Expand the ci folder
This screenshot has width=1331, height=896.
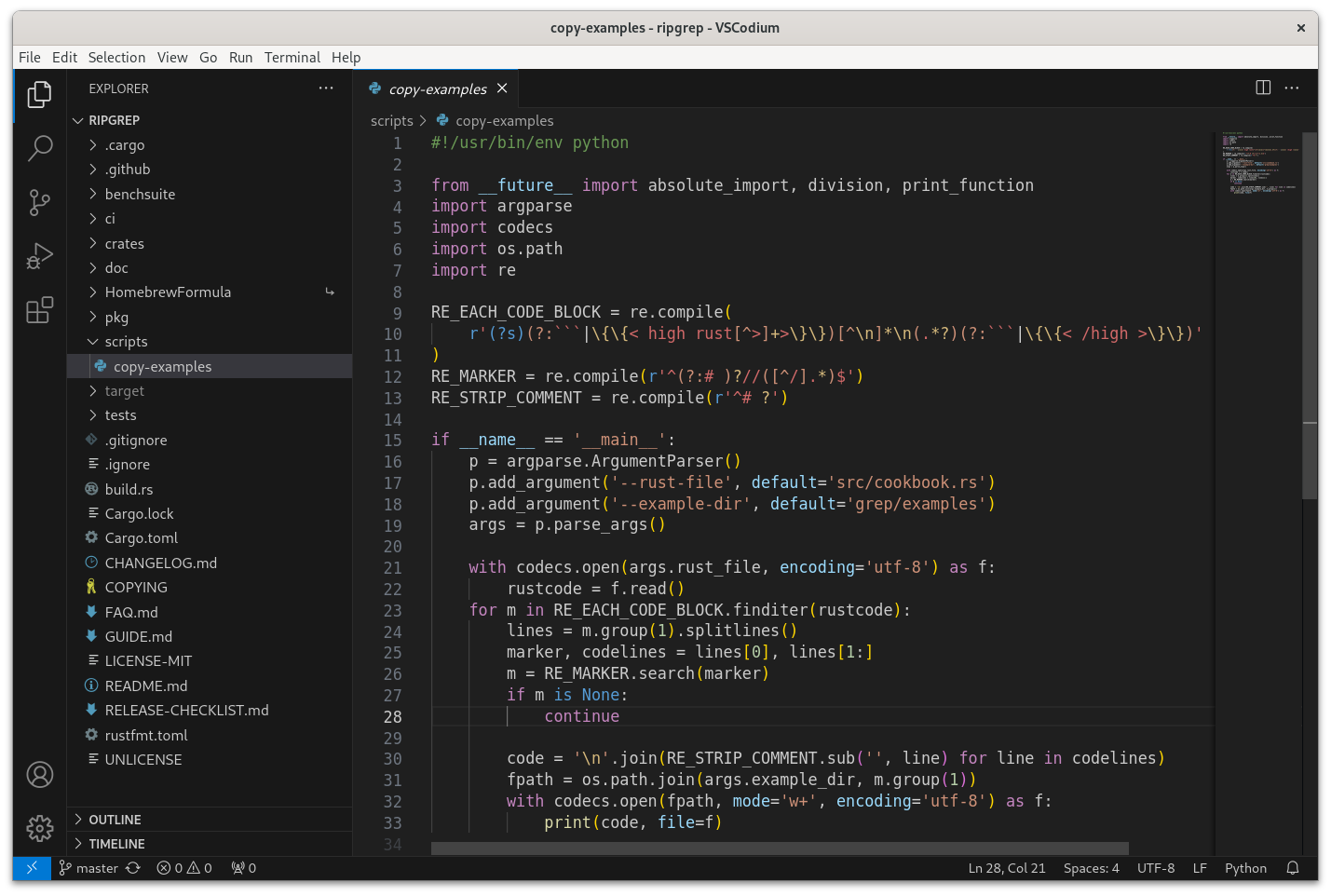(x=210, y=219)
